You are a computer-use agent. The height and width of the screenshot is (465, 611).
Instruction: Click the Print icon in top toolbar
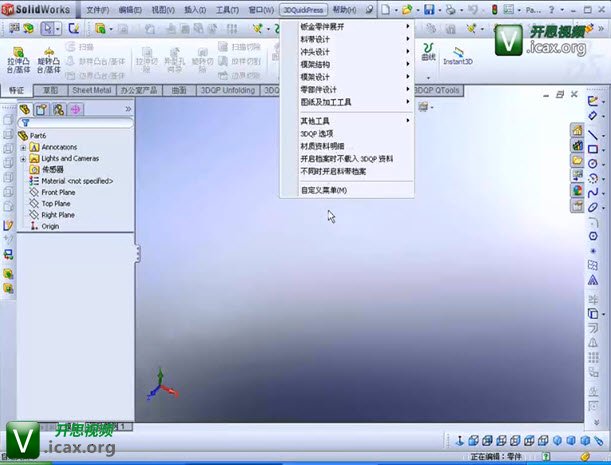point(450,9)
